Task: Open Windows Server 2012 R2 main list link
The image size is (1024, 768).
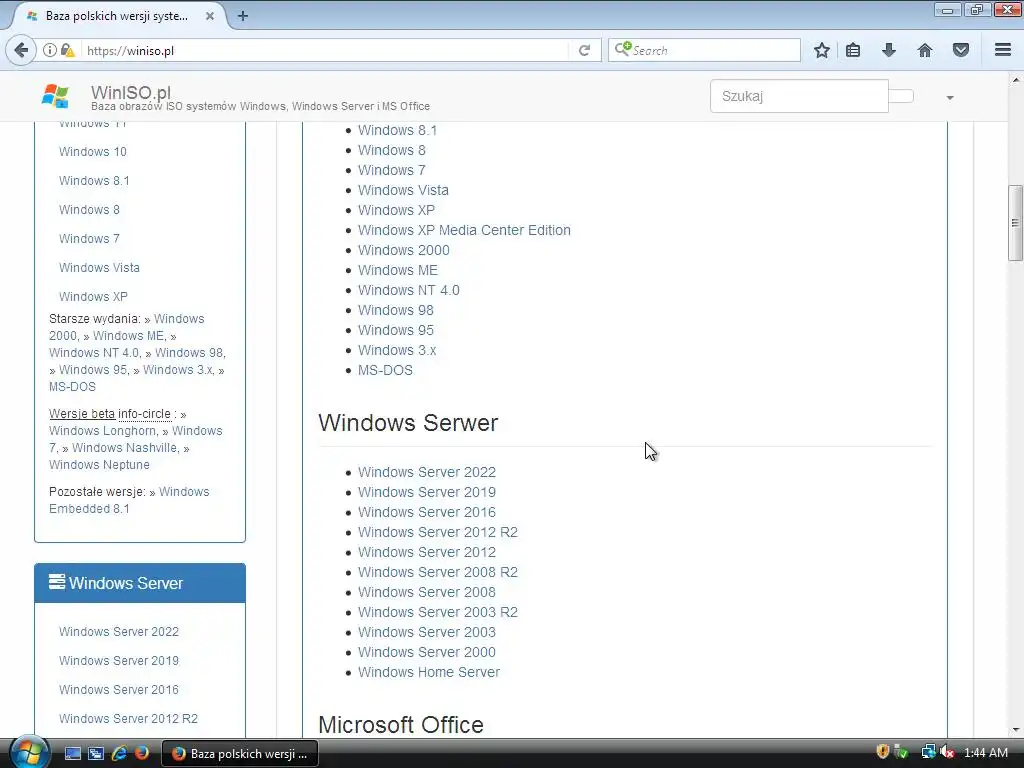Action: point(438,532)
